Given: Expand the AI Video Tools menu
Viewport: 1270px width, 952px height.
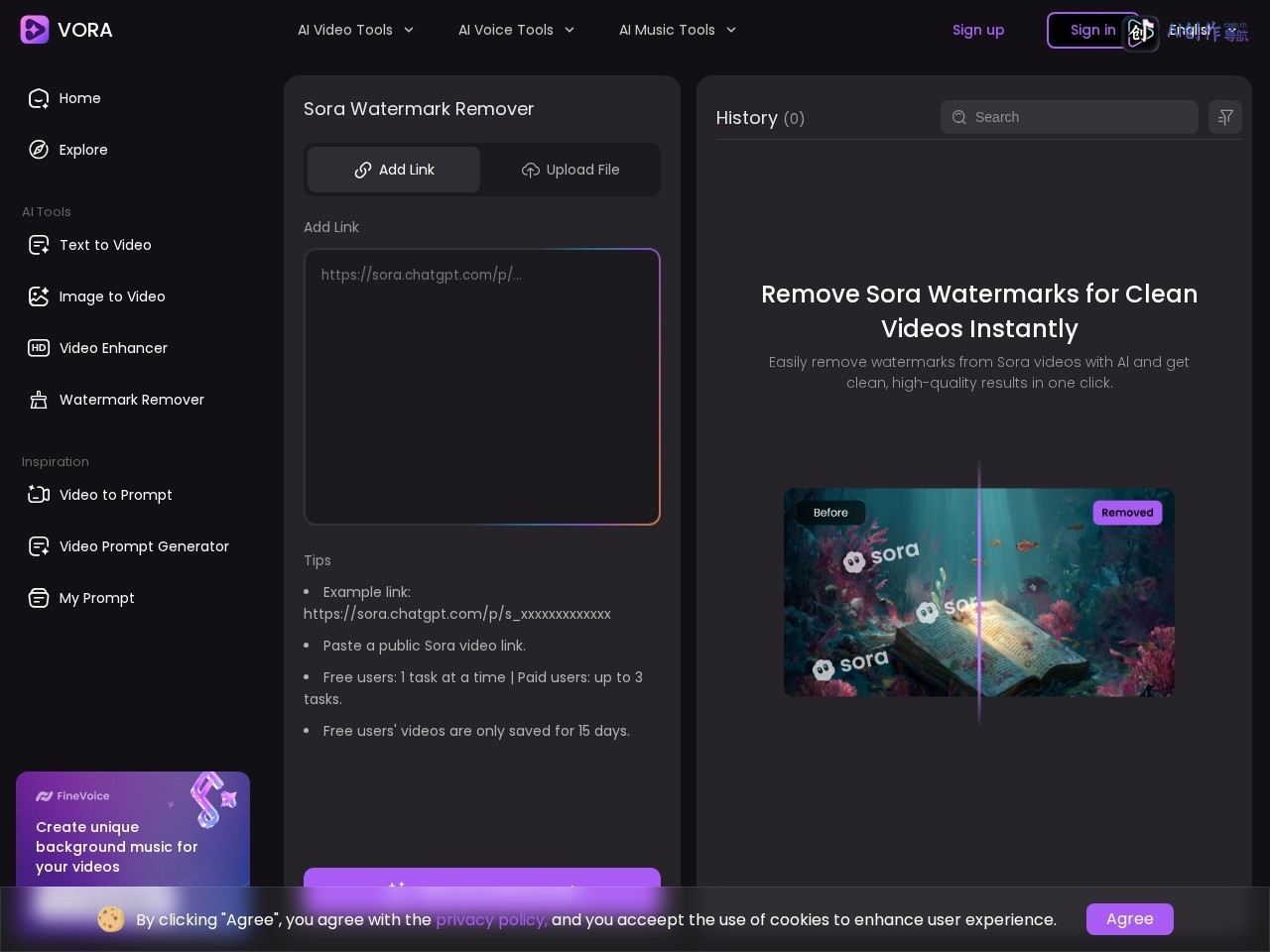Looking at the screenshot, I should [x=355, y=30].
